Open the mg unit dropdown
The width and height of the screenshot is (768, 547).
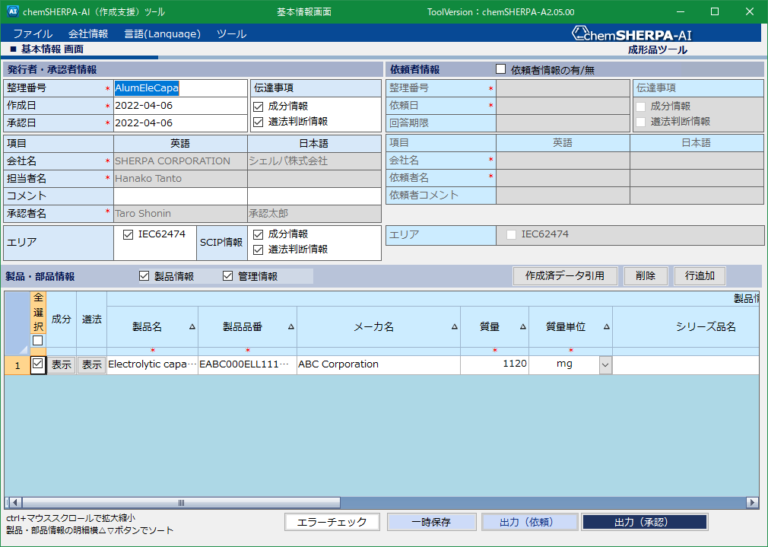(x=605, y=365)
